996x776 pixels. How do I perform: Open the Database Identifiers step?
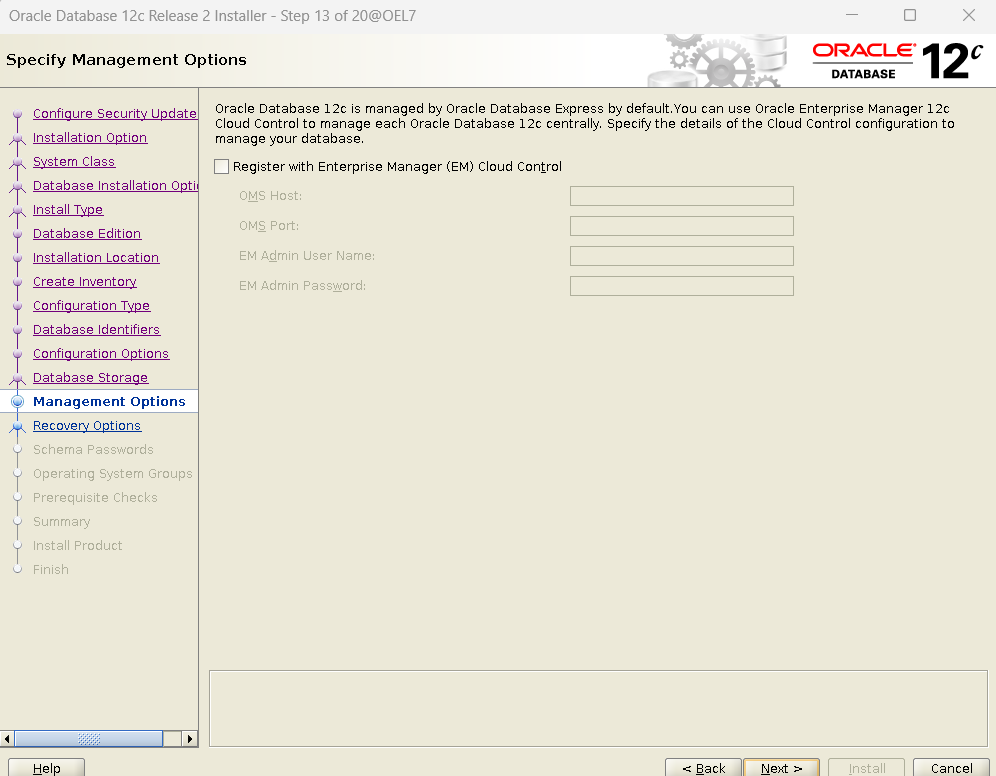(97, 330)
